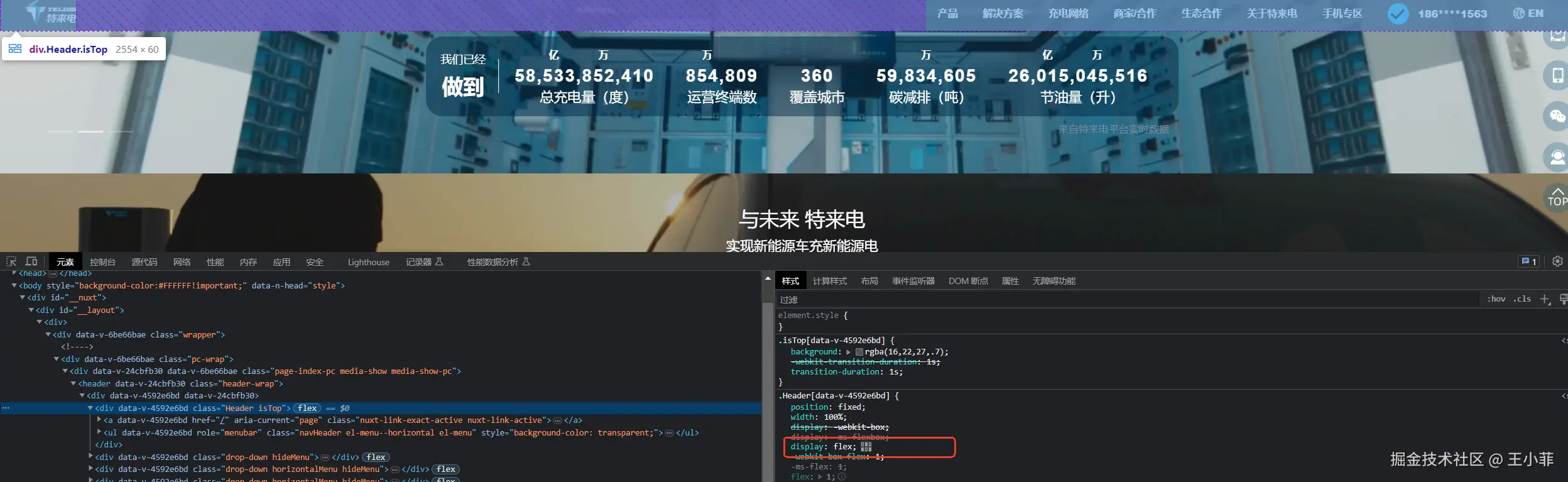Collapse the div class pc-wrap node
1568x482 pixels.
pyautogui.click(x=57, y=359)
